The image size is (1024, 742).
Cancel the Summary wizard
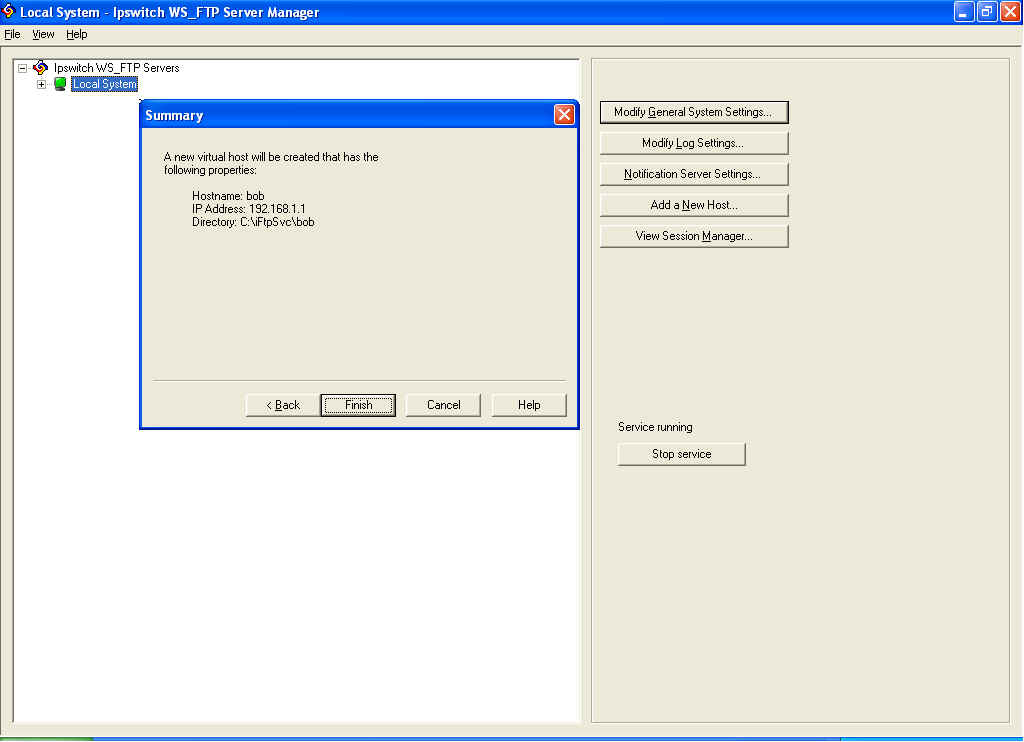coord(443,405)
